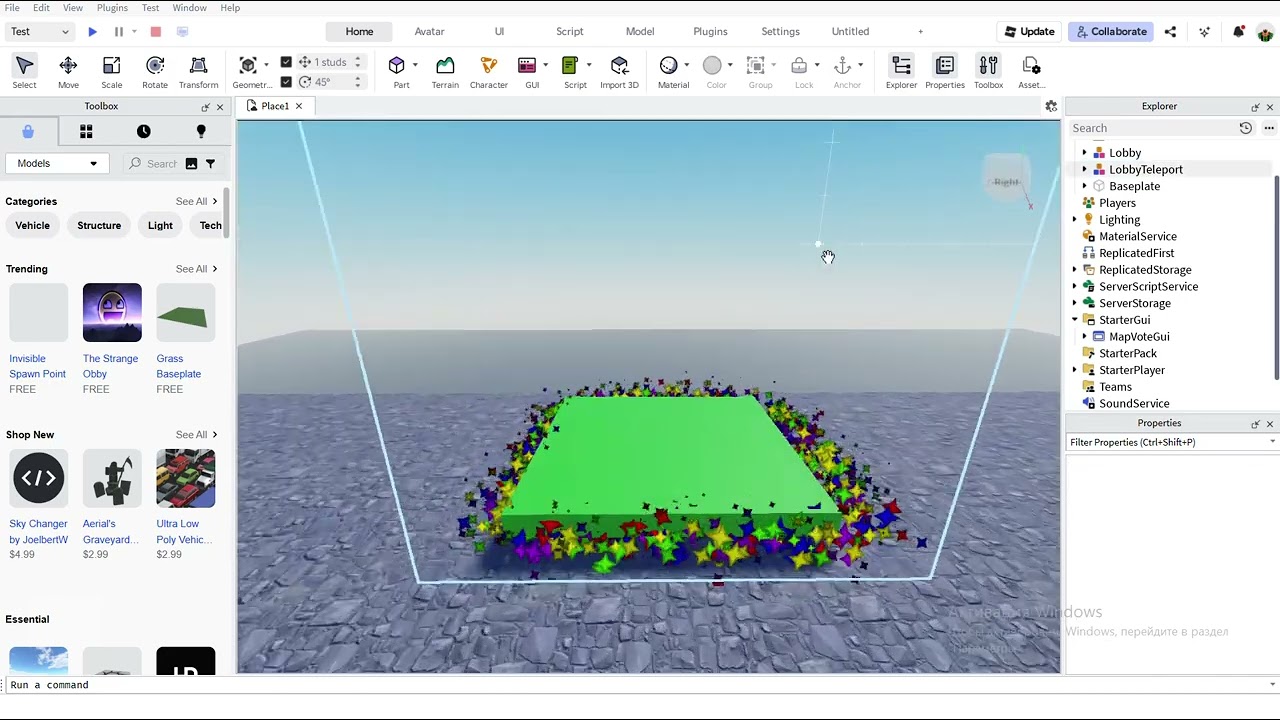Open the Part type dropdown arrow
This screenshot has width=1280, height=720.
pyautogui.click(x=415, y=66)
